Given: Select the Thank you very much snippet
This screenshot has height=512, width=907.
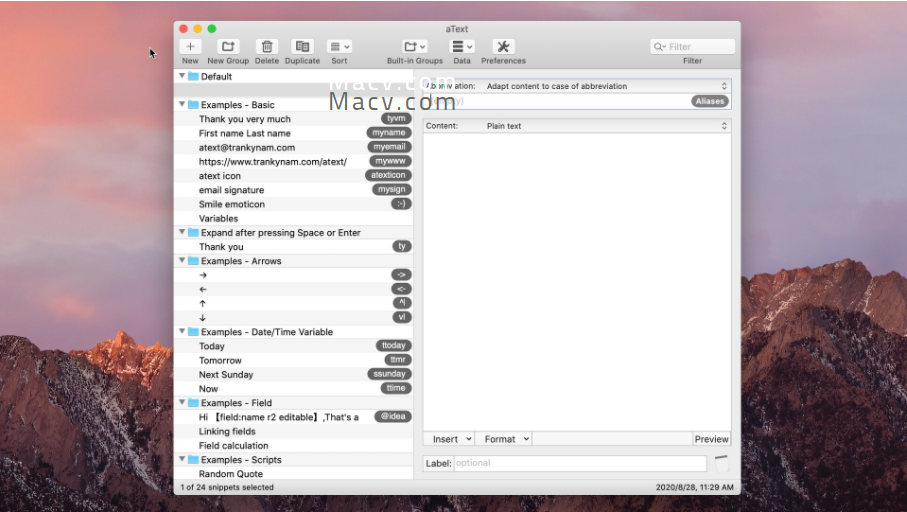Looking at the screenshot, I should (293, 119).
